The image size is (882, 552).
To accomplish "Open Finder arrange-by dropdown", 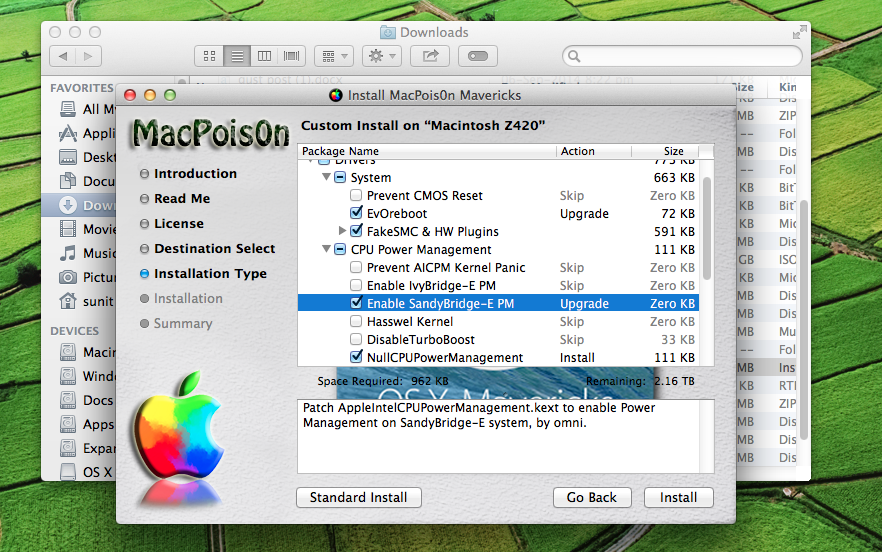I will 334,56.
